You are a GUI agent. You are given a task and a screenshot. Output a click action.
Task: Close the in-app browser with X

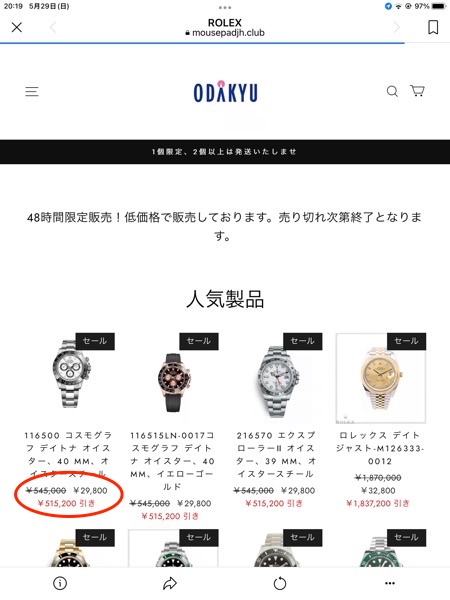tap(17, 27)
